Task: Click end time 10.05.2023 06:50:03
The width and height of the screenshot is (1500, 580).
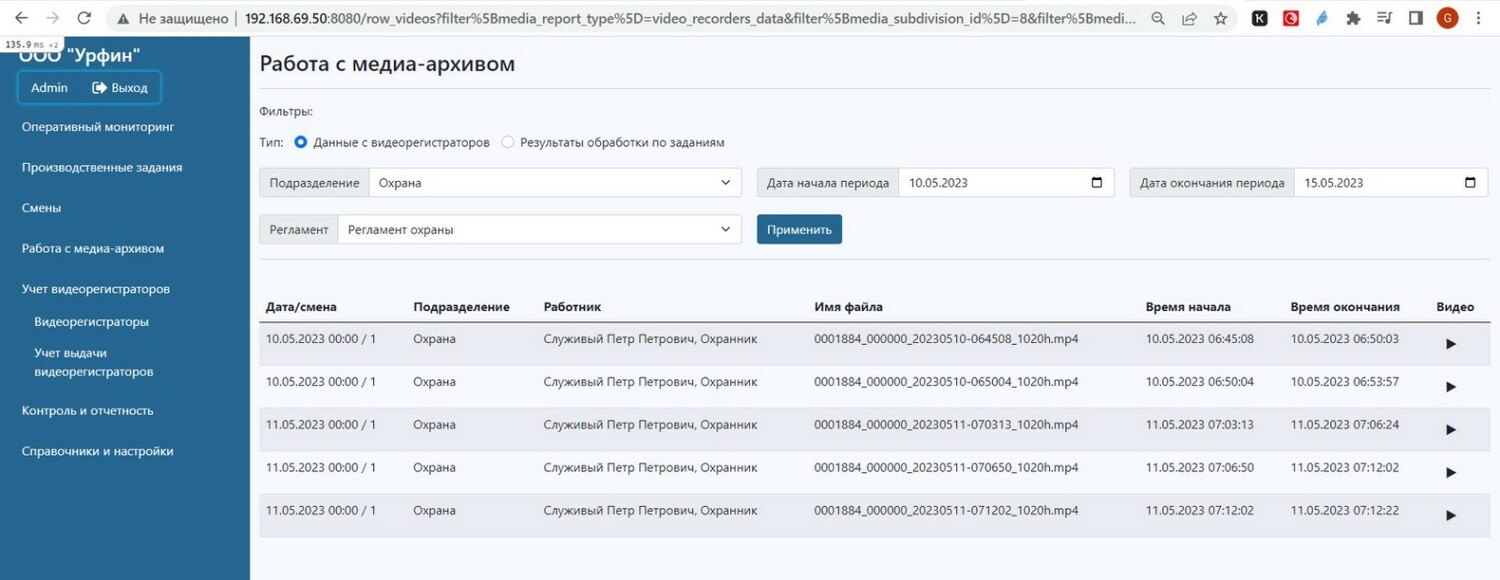Action: coord(1345,339)
